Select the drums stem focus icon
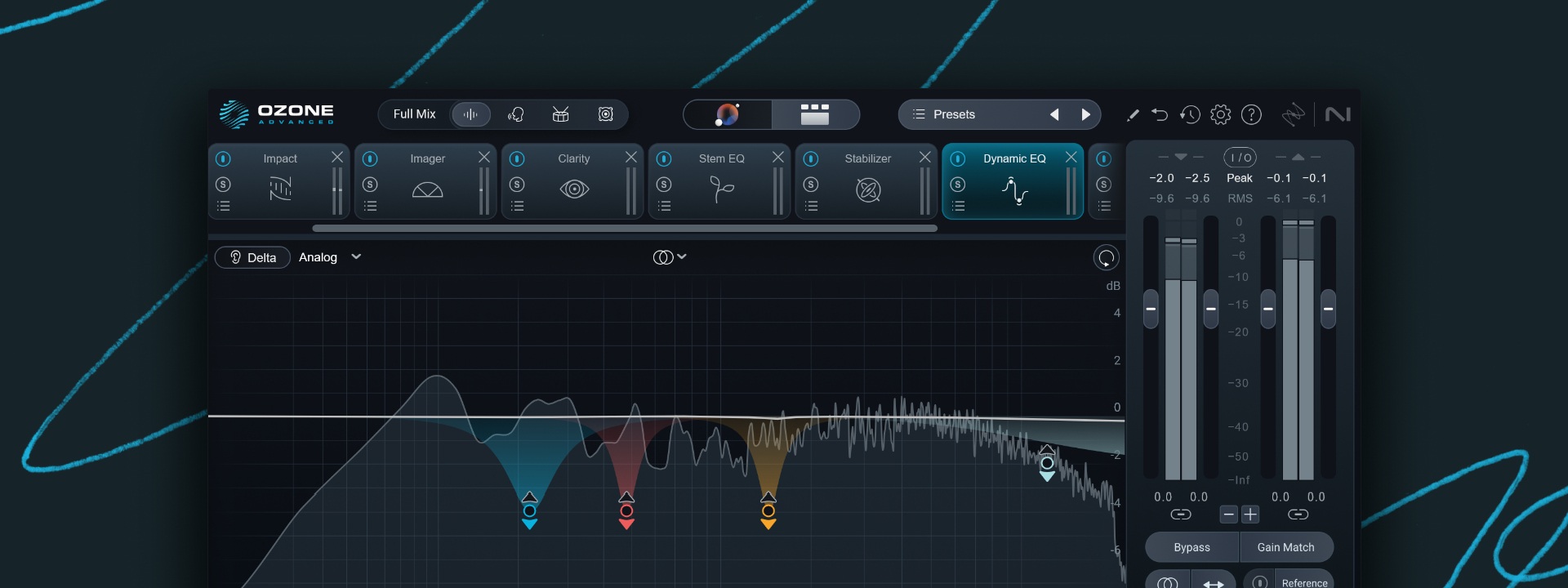 click(x=560, y=114)
